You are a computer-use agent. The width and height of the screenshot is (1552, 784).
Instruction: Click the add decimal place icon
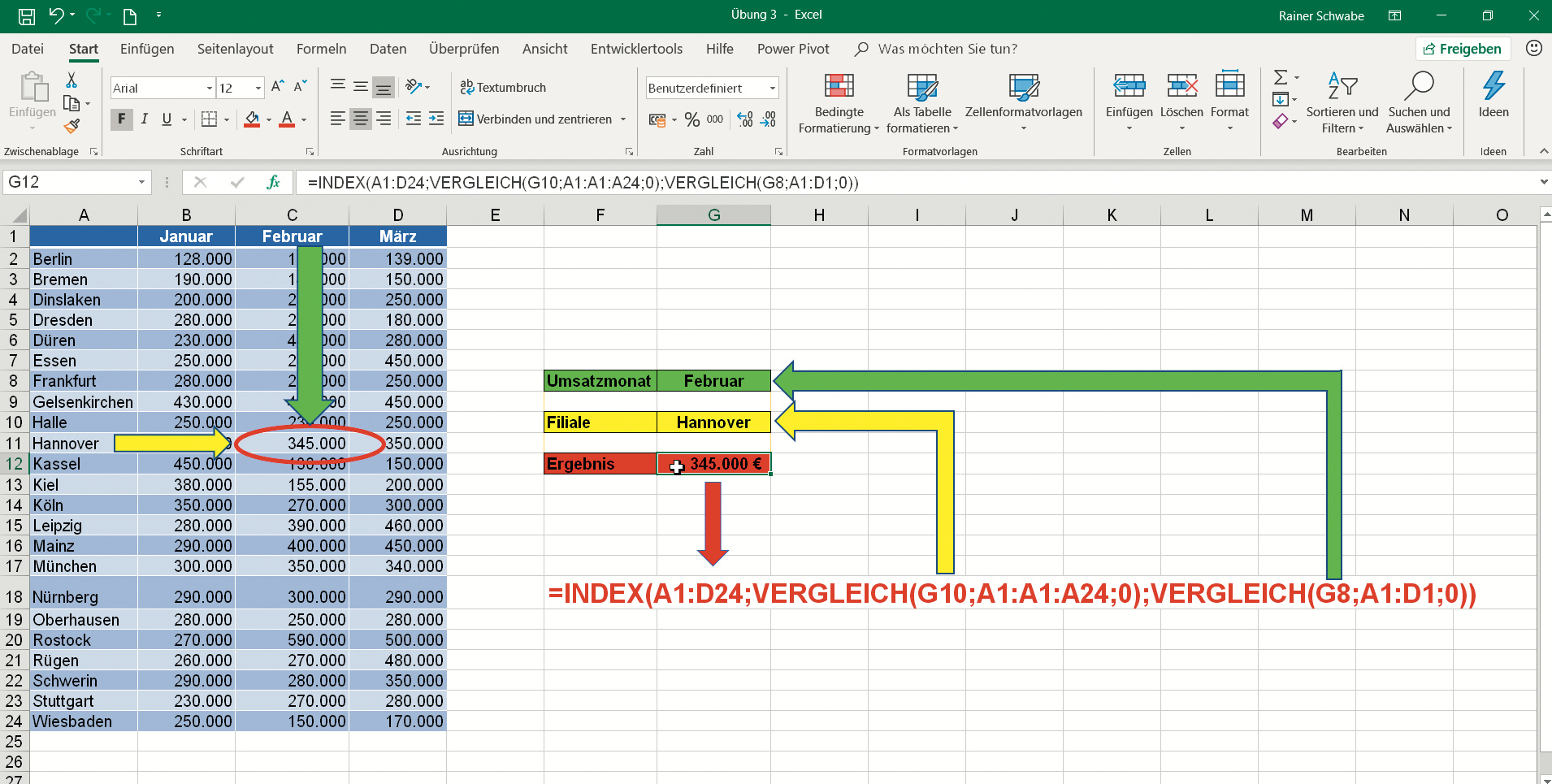point(745,119)
